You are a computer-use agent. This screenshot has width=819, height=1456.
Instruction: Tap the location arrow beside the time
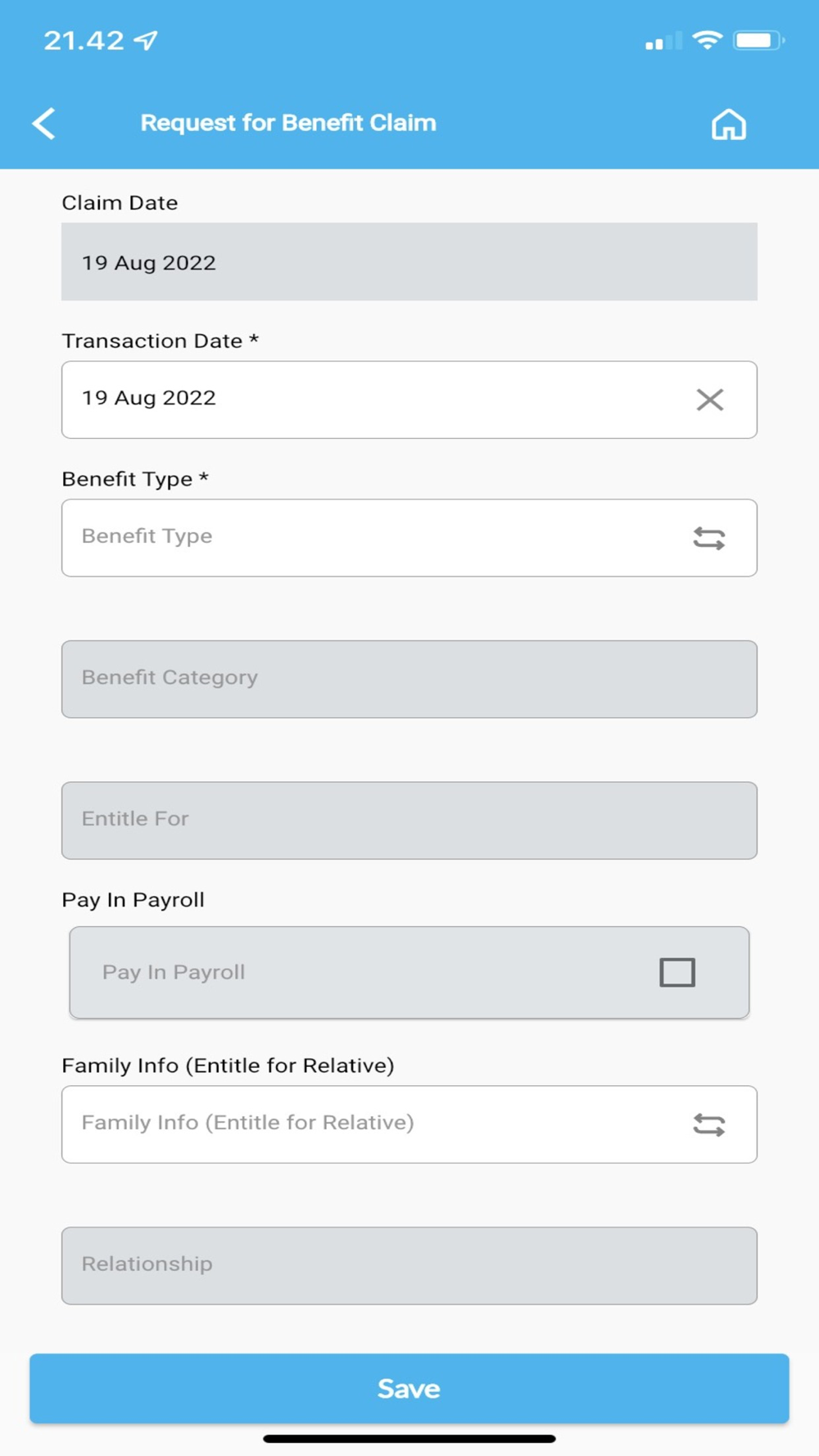(x=146, y=40)
